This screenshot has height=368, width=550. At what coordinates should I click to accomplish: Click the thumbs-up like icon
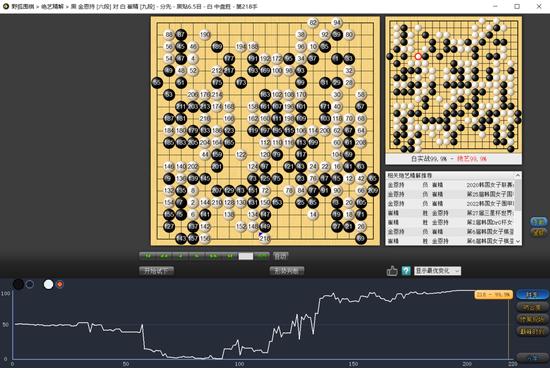(x=392, y=271)
